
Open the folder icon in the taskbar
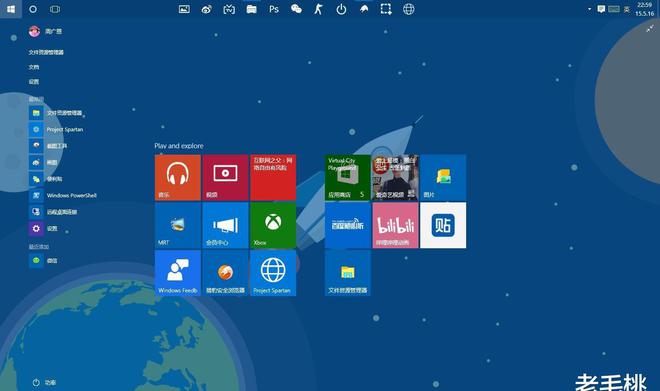click(x=251, y=9)
